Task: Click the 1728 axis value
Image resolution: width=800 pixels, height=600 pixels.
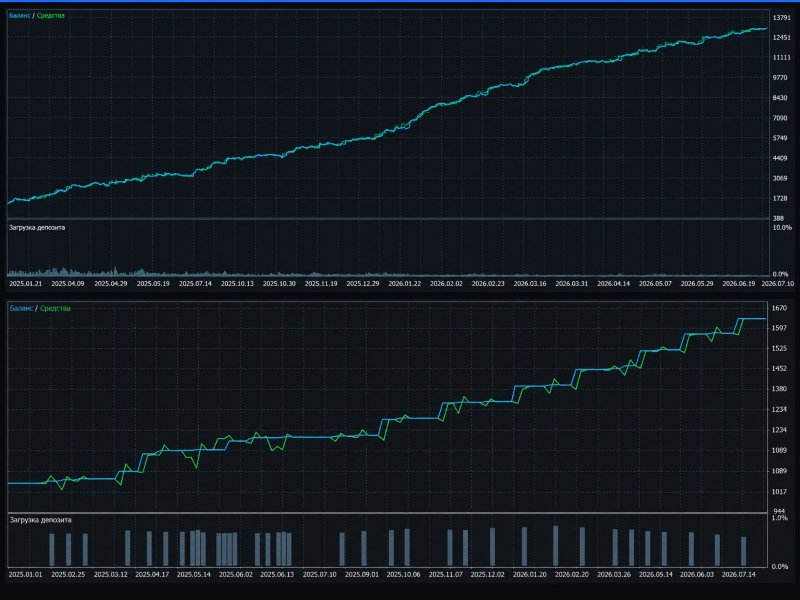Action: pyautogui.click(x=780, y=198)
